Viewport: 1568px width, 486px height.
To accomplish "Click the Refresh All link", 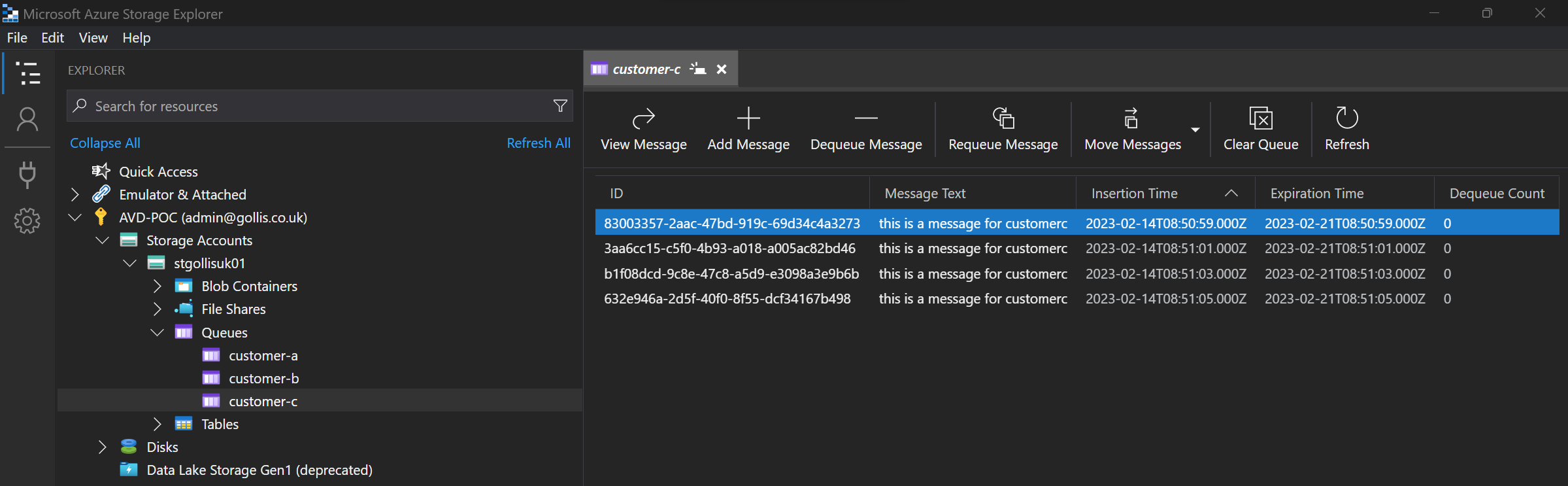I will click(x=539, y=143).
